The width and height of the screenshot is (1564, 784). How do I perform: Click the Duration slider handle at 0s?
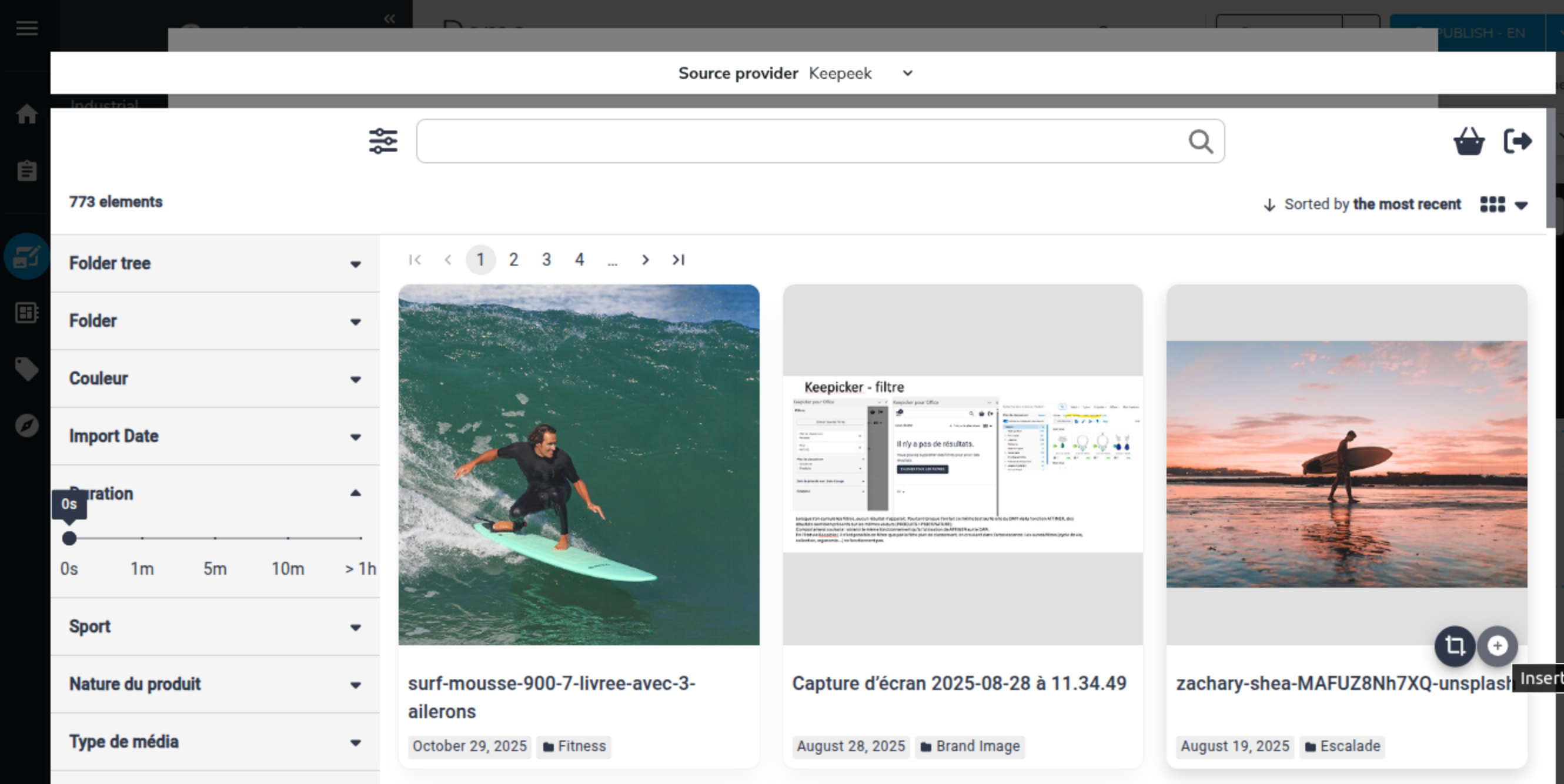(69, 538)
